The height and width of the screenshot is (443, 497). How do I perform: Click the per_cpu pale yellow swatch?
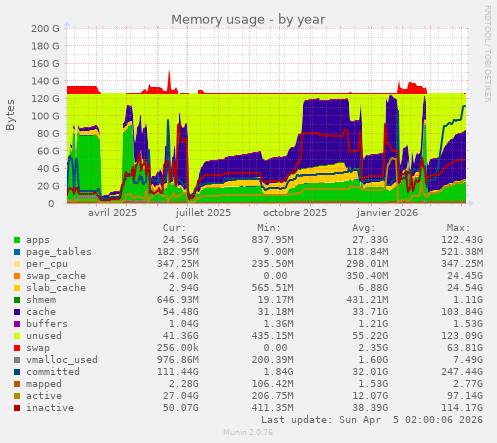17,264
